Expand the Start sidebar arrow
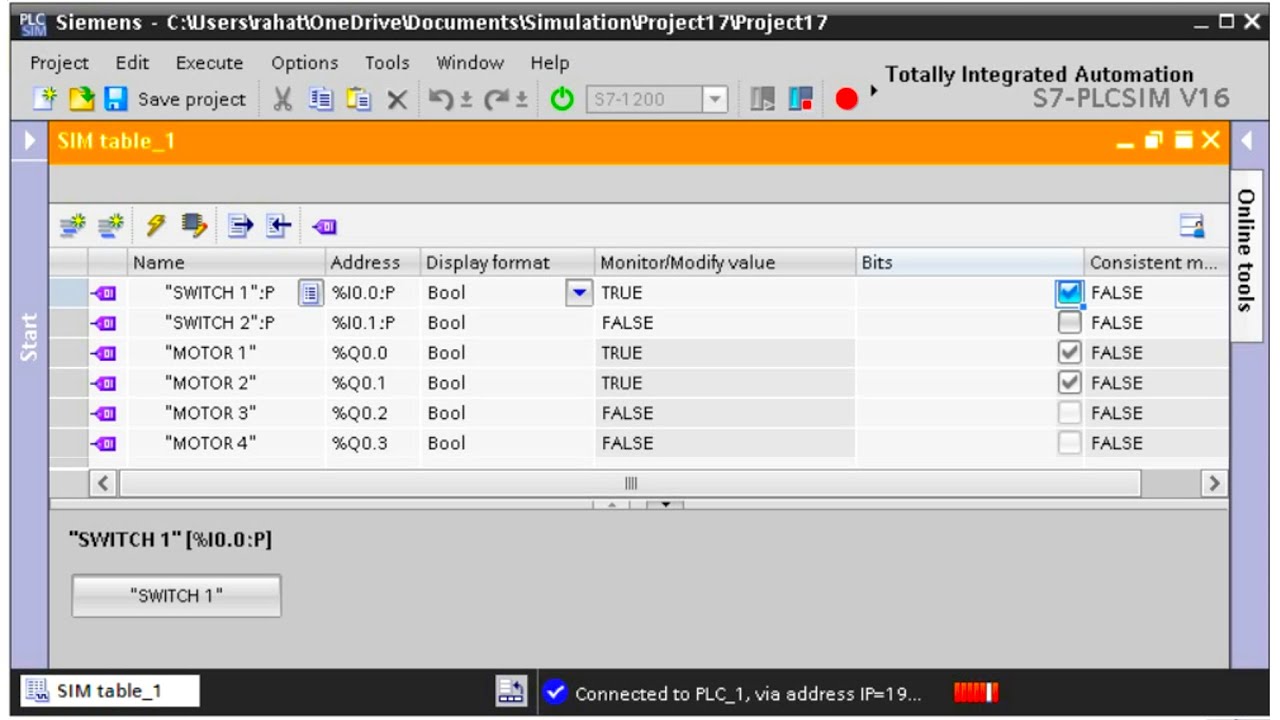The height and width of the screenshot is (720, 1280). (29, 141)
